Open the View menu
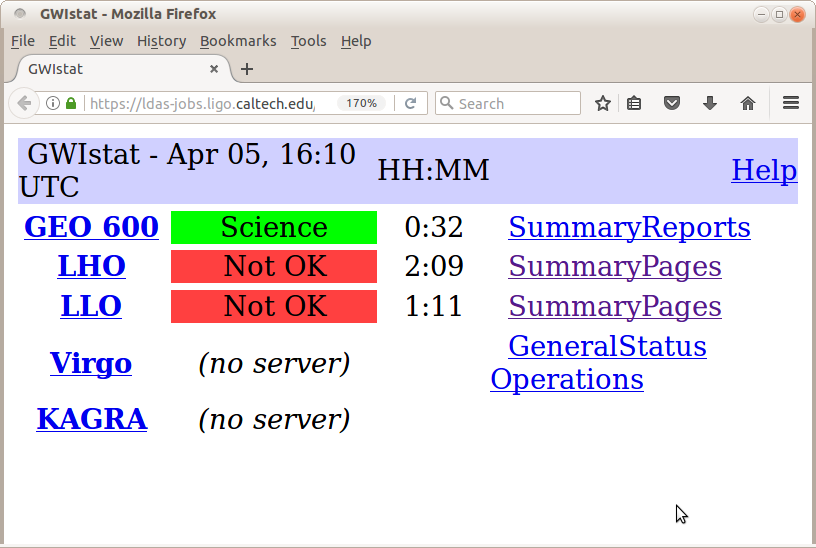The image size is (816, 548). click(106, 41)
